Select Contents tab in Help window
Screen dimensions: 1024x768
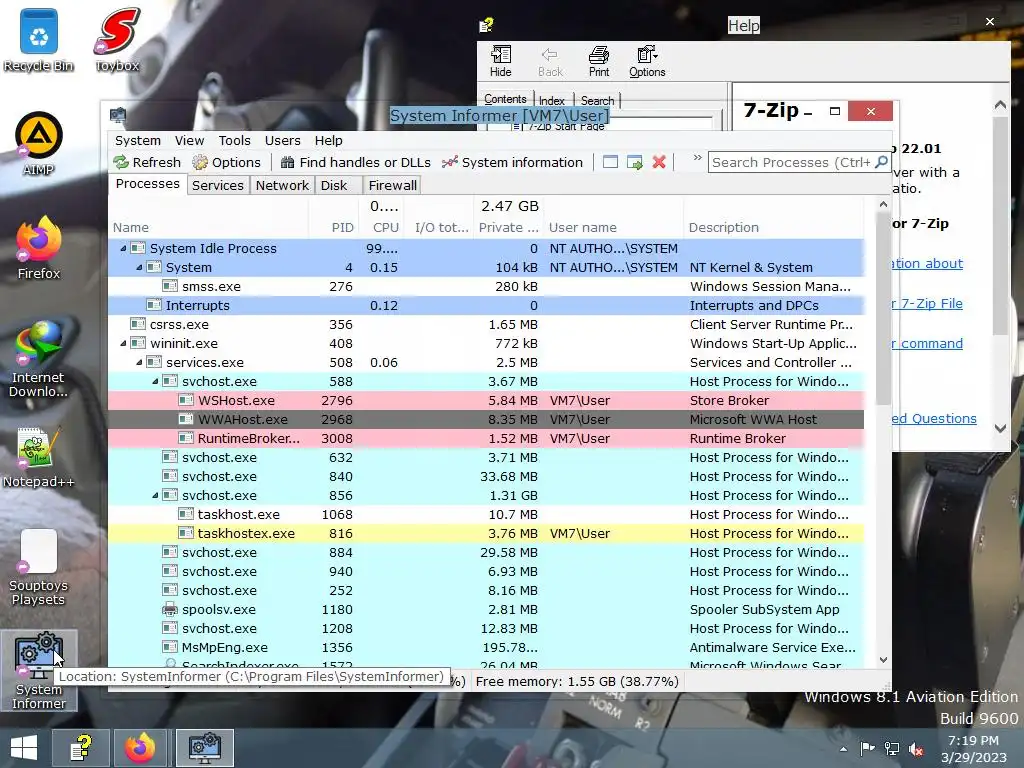pos(505,99)
